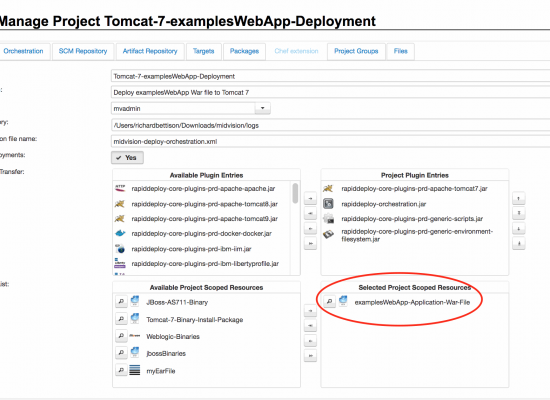This screenshot has width=550, height=400.
Task: Add all plugins to project entries
Action: coord(310,213)
